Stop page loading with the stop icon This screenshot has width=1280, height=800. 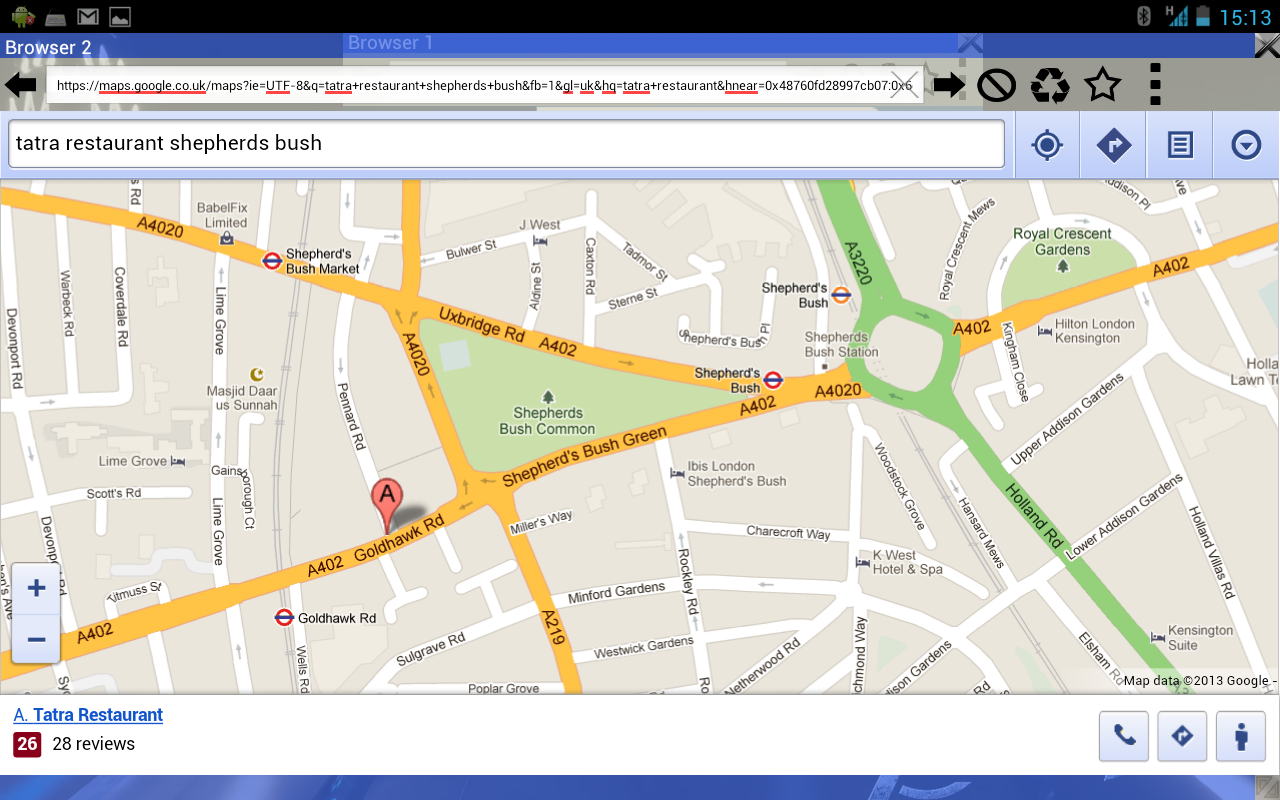(x=997, y=85)
